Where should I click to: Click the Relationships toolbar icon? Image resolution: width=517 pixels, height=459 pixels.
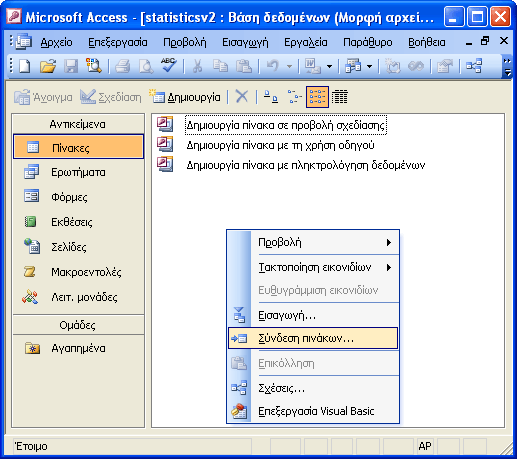(474, 66)
